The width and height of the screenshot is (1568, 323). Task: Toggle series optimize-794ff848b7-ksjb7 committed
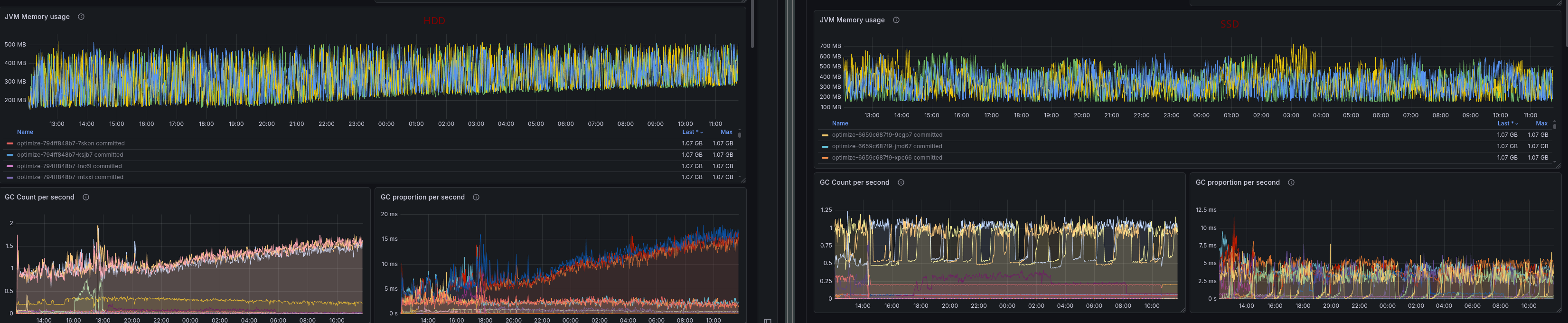70,155
